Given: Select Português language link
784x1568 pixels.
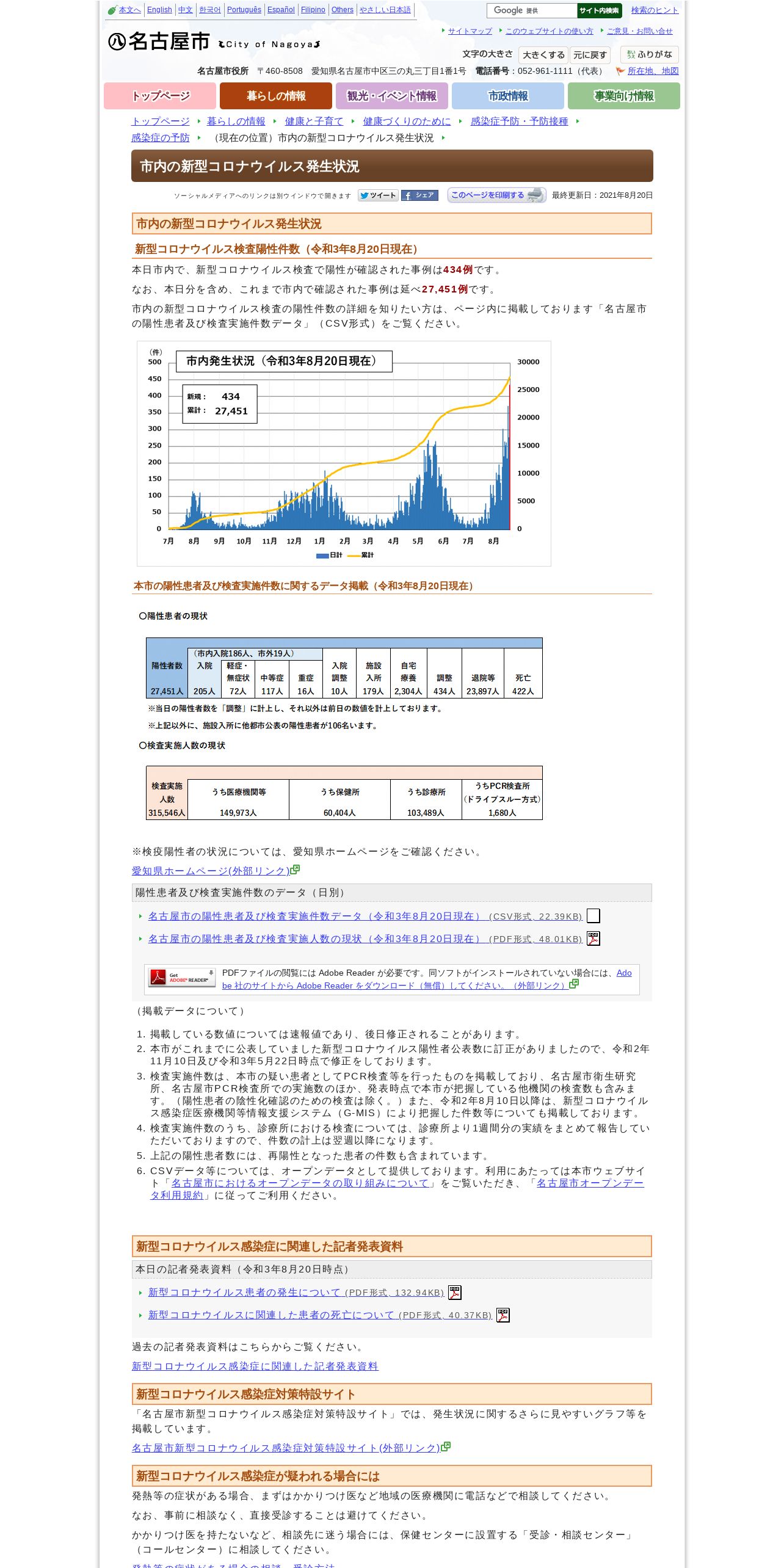Looking at the screenshot, I should (244, 10).
